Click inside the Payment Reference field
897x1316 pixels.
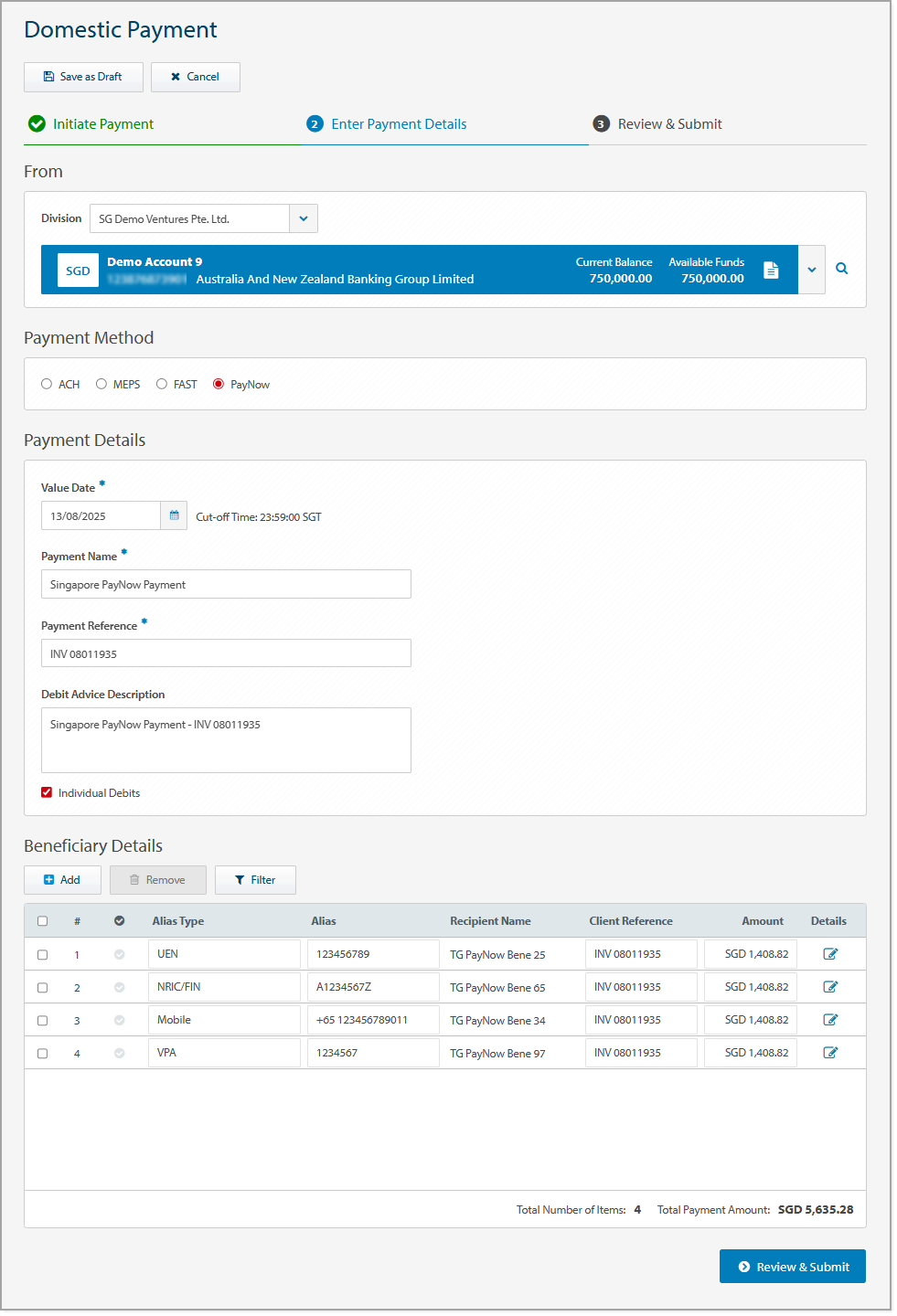225,653
